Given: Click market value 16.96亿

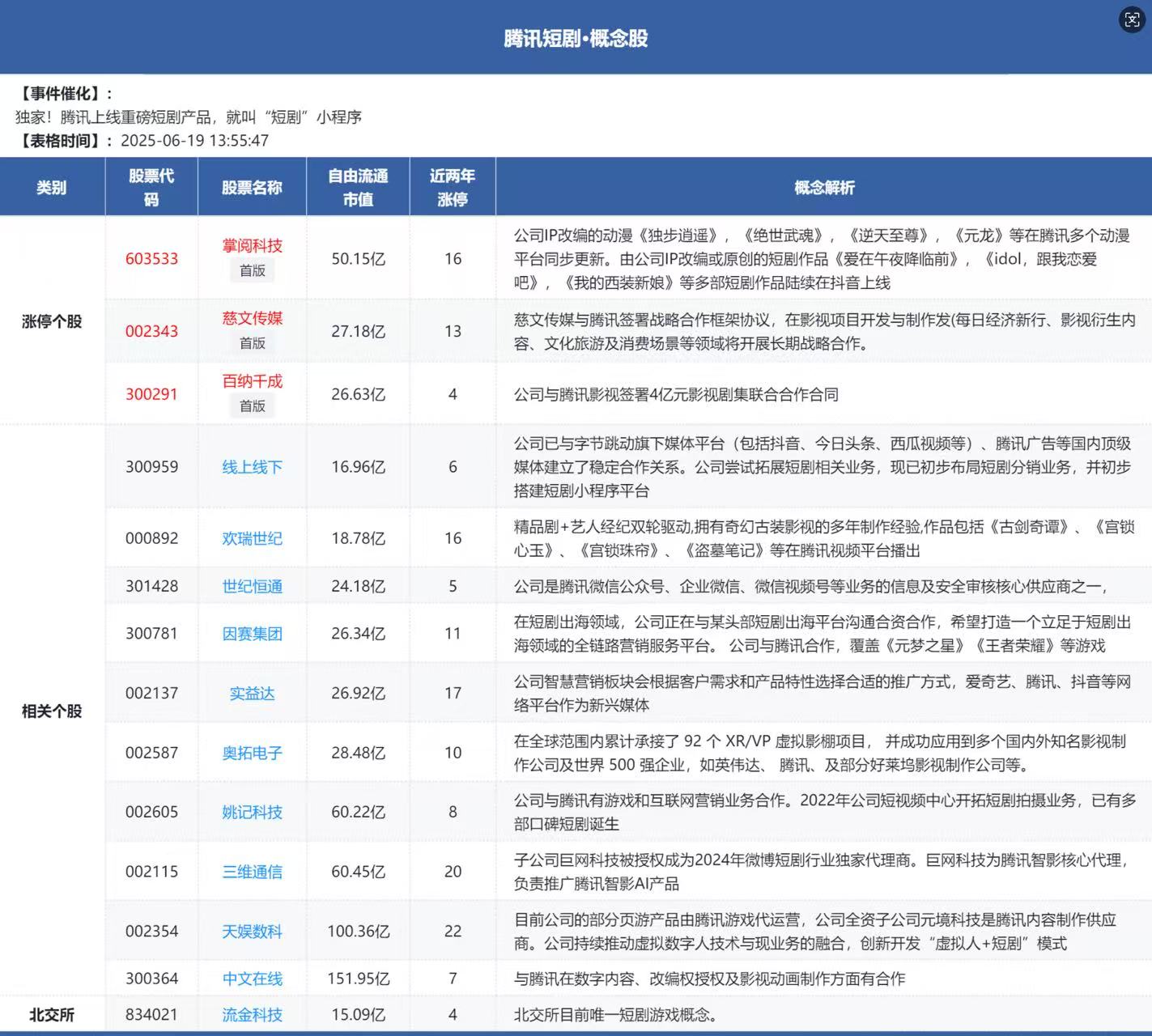Looking at the screenshot, I should [x=358, y=467].
